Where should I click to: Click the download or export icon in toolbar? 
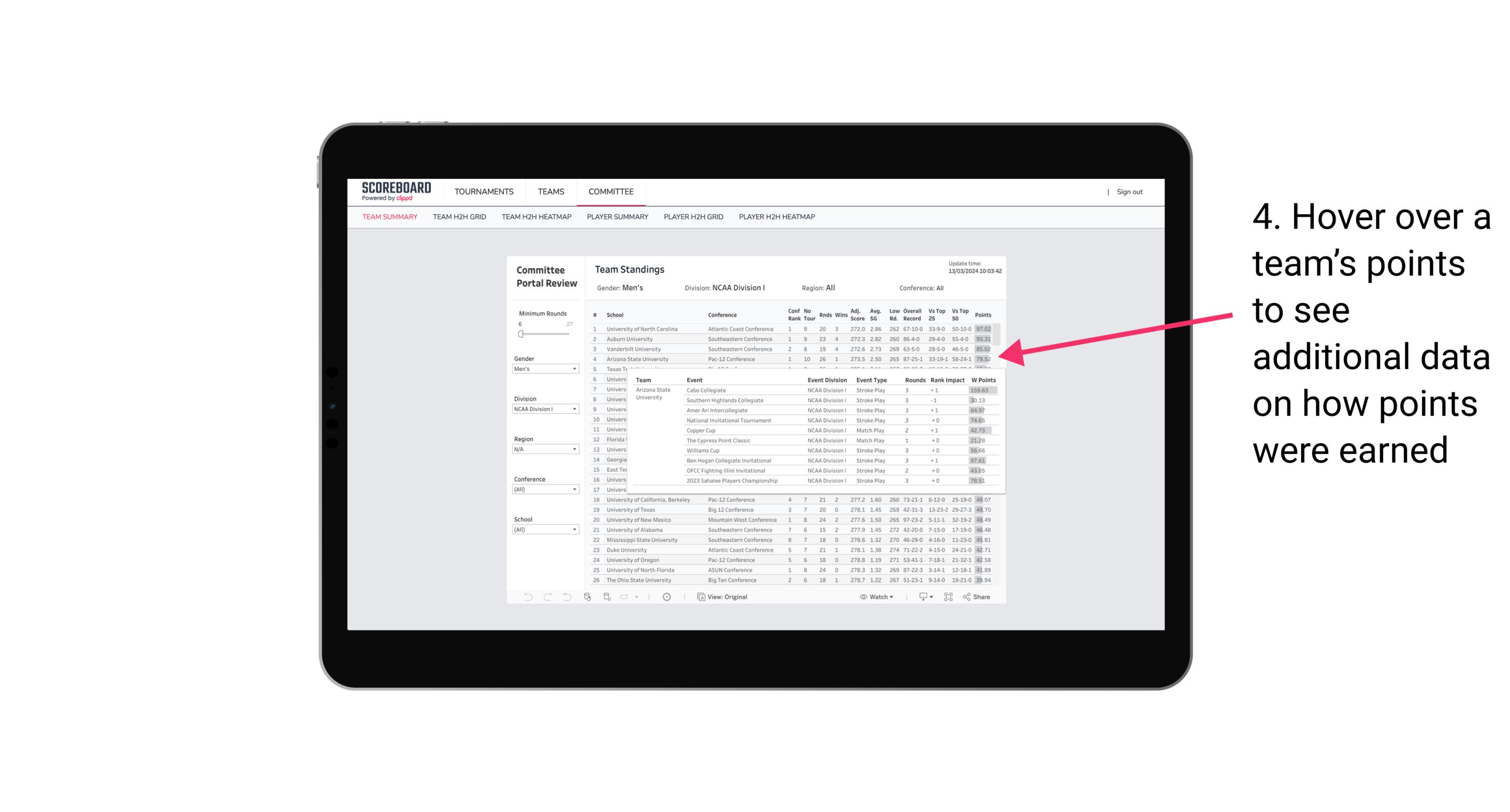[920, 598]
